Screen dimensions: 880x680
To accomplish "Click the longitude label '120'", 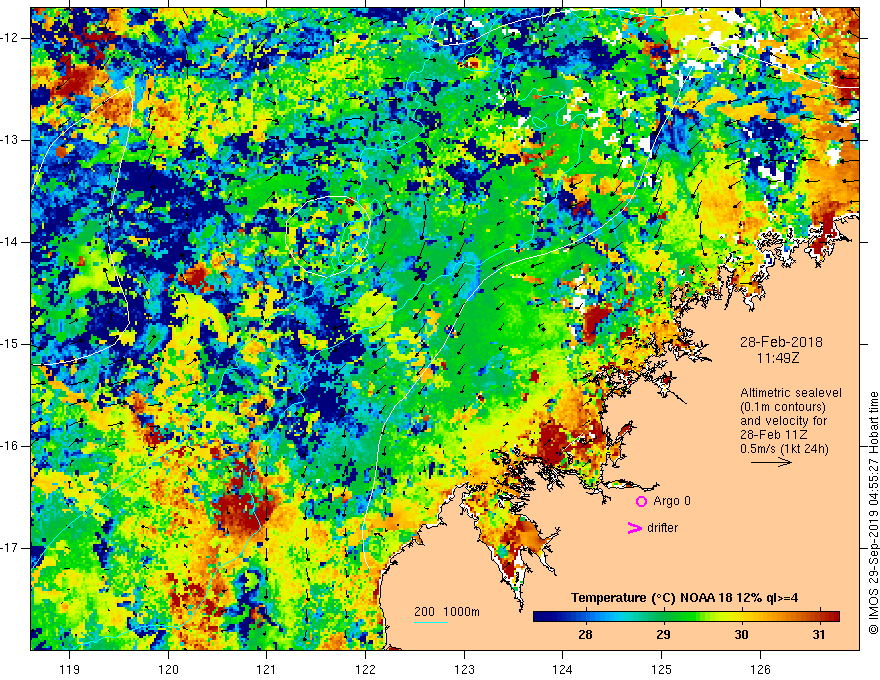I will pos(168,669).
